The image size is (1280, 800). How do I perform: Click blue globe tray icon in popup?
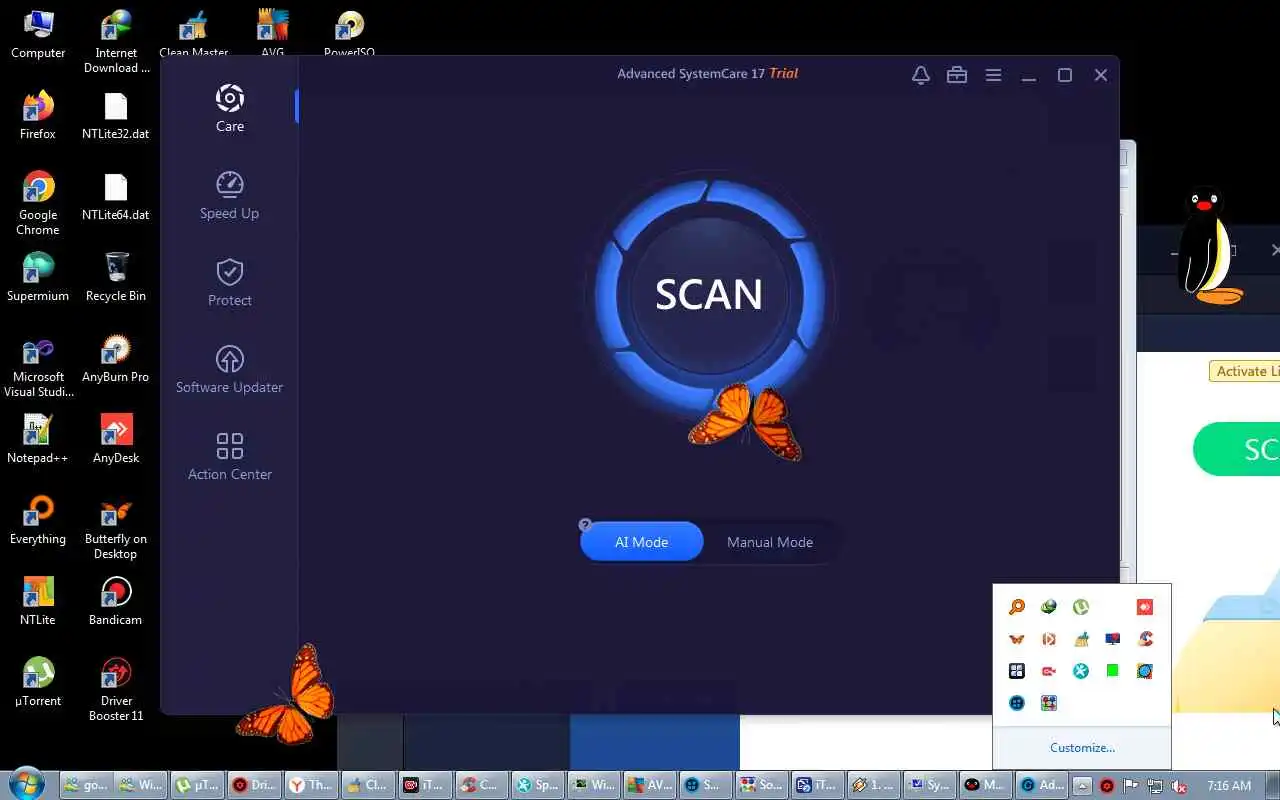[1145, 671]
